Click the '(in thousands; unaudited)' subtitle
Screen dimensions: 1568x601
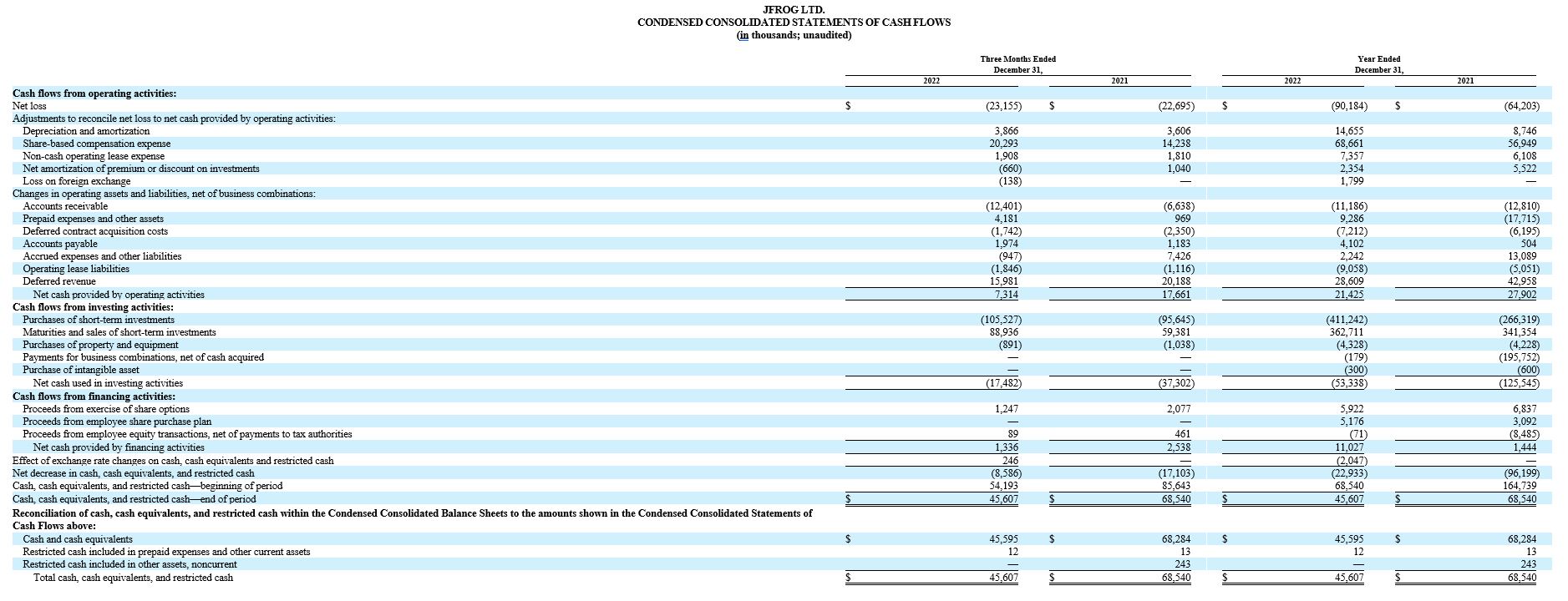794,36
